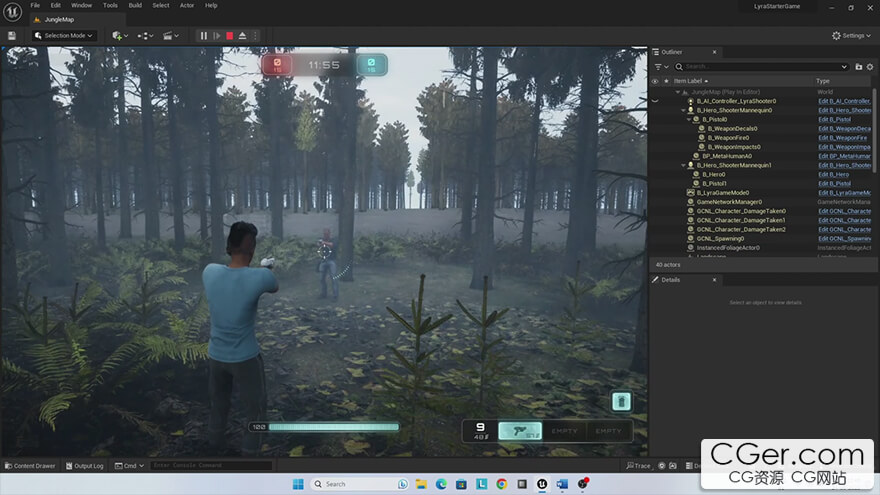
Task: Advance a single frame
Action: [x=217, y=35]
